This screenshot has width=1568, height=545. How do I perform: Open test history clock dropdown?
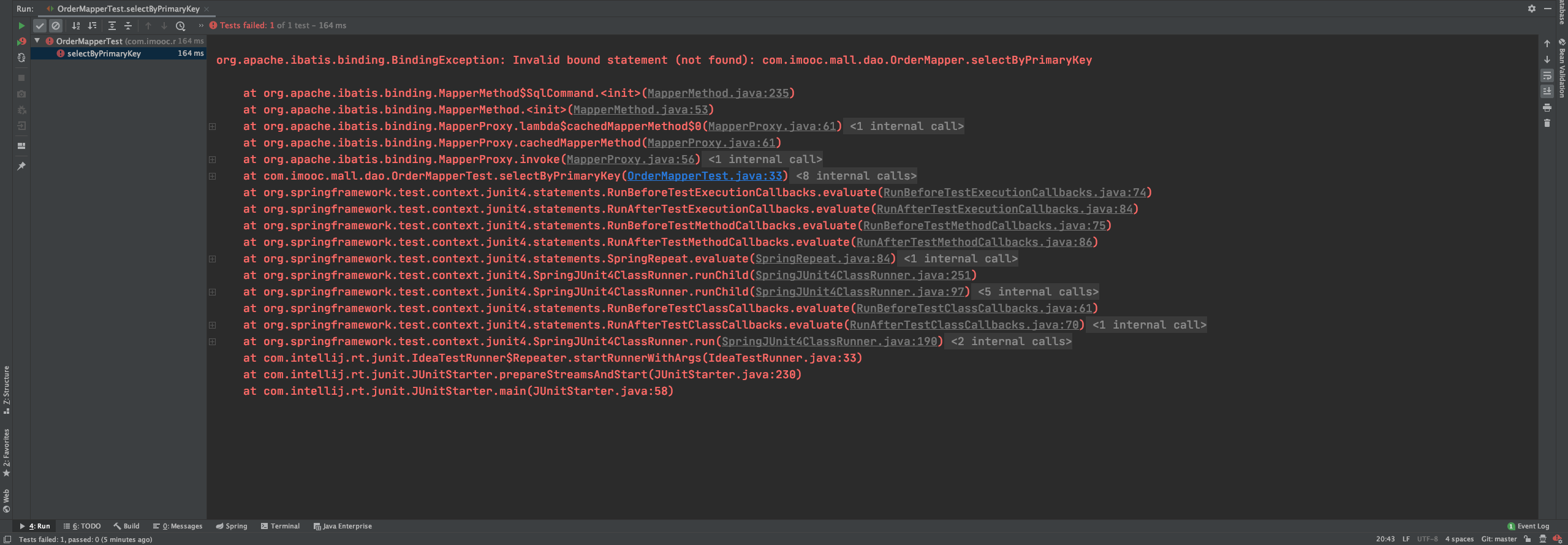[181, 26]
